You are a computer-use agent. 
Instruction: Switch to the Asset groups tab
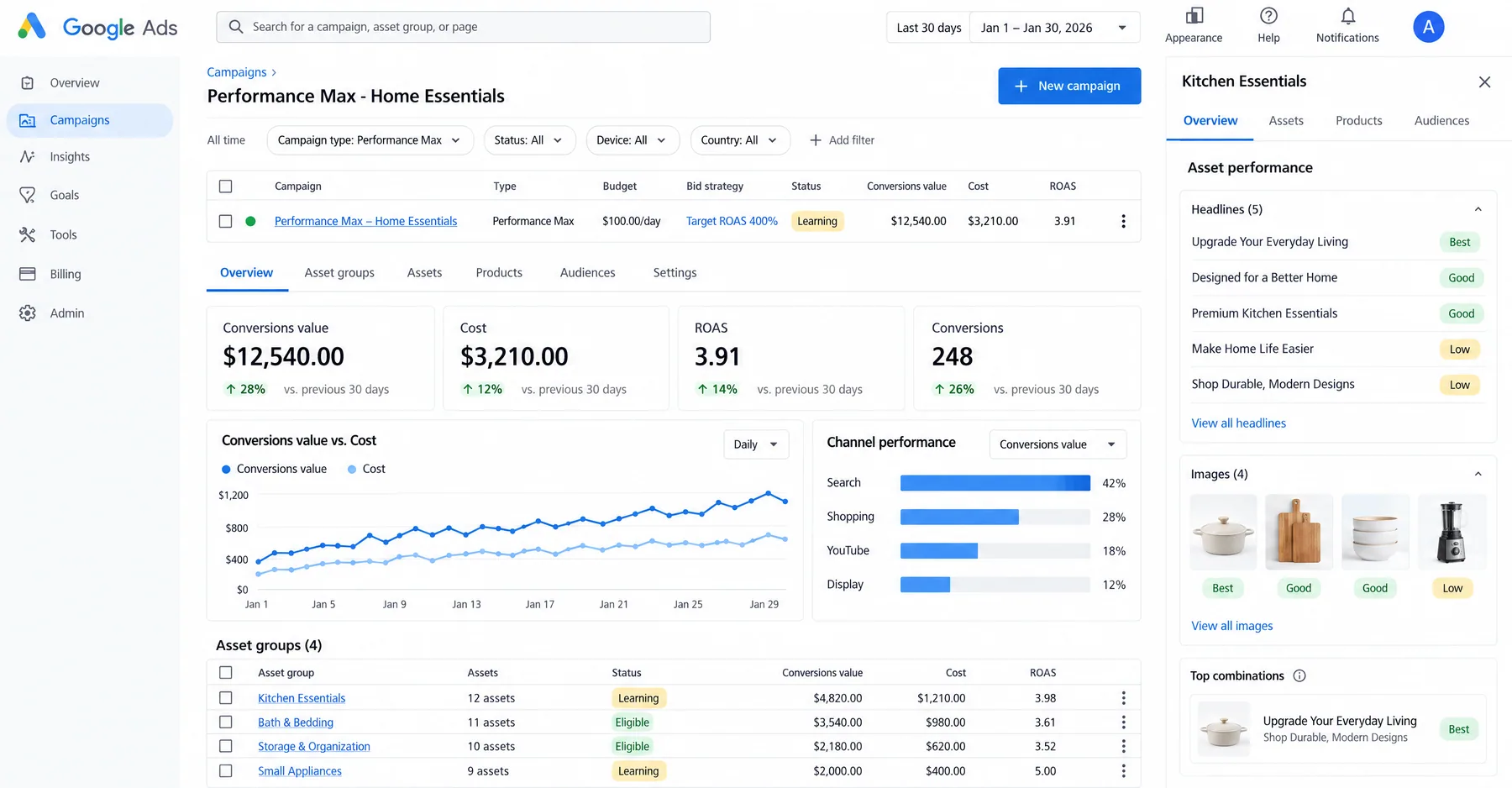tap(339, 273)
